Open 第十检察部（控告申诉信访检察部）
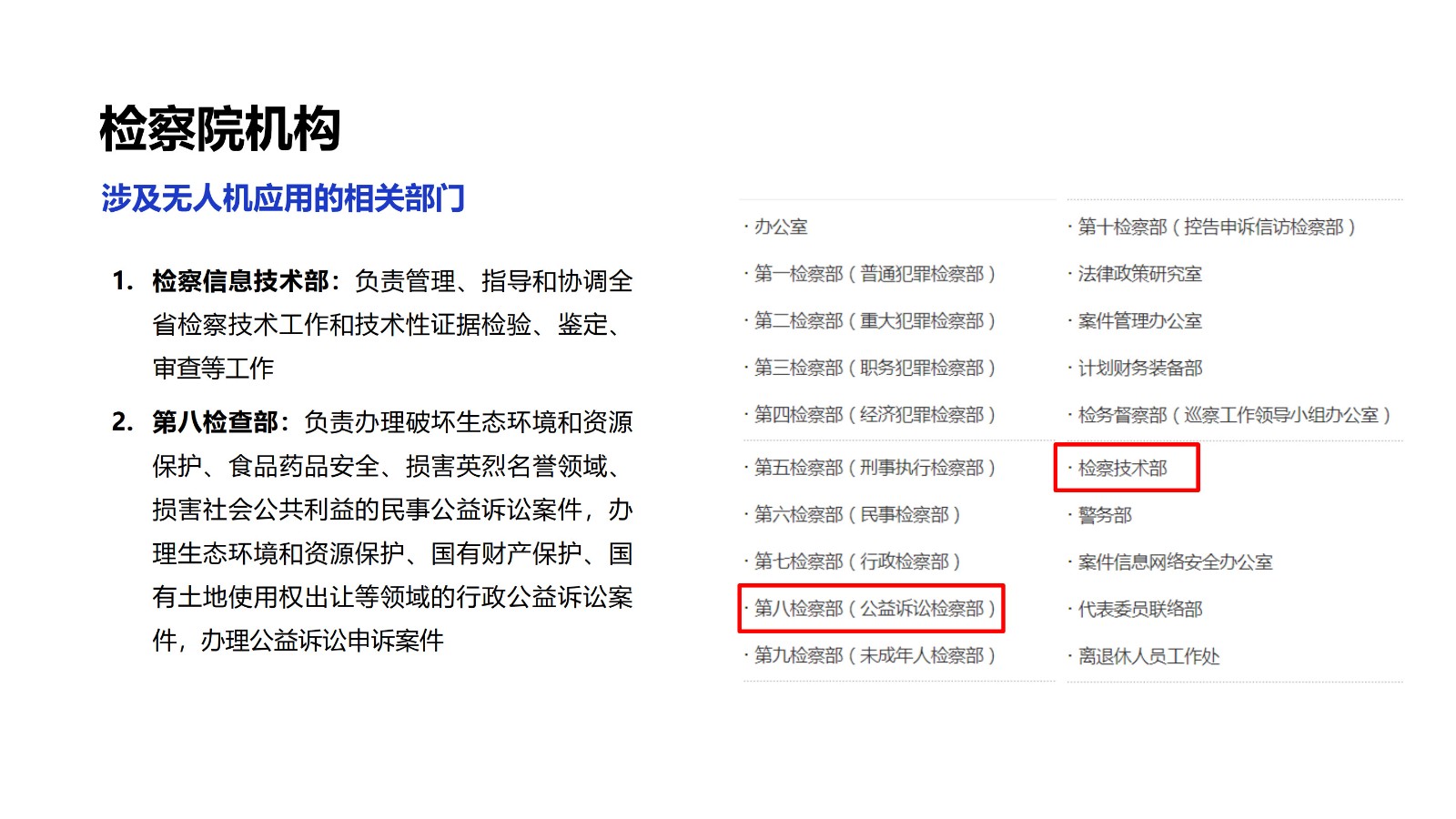 (1216, 227)
